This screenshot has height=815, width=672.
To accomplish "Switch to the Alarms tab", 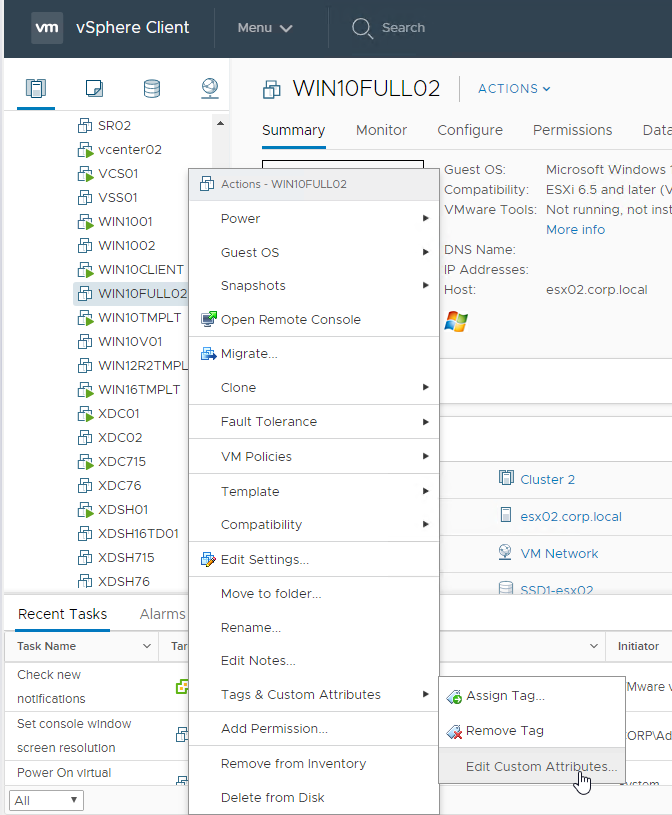I will pos(163,614).
